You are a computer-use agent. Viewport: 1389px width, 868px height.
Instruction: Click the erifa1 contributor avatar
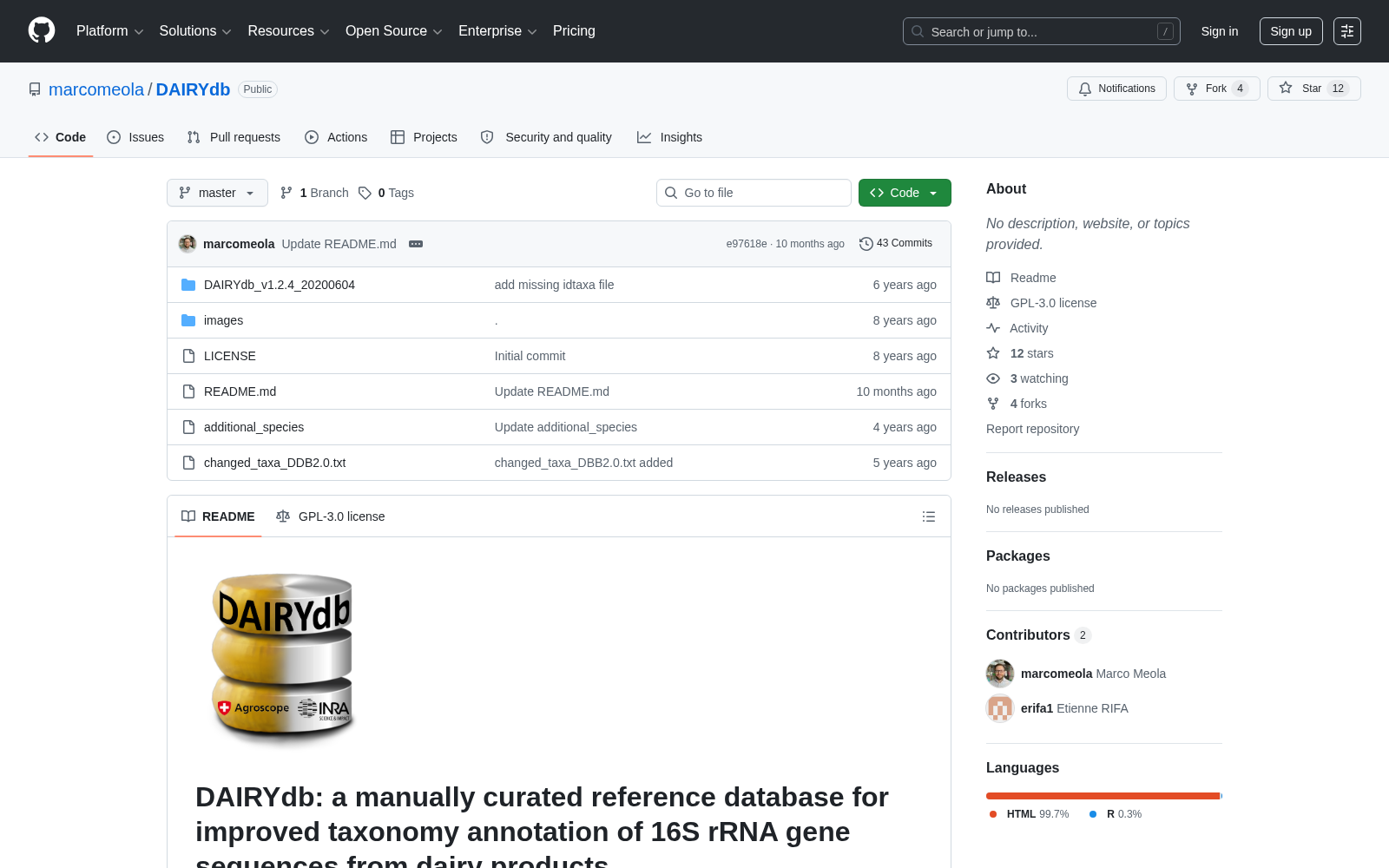point(1000,708)
